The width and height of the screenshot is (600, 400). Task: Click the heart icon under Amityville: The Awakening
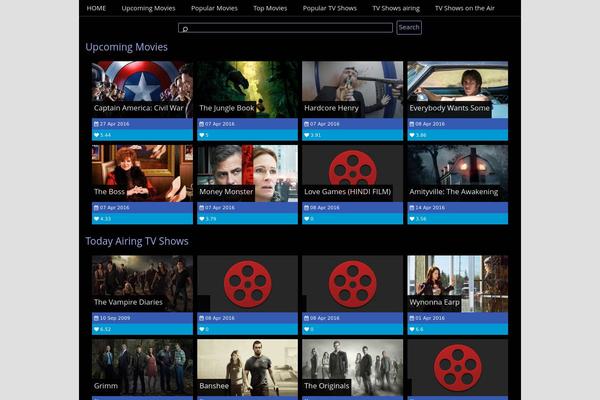click(x=412, y=219)
